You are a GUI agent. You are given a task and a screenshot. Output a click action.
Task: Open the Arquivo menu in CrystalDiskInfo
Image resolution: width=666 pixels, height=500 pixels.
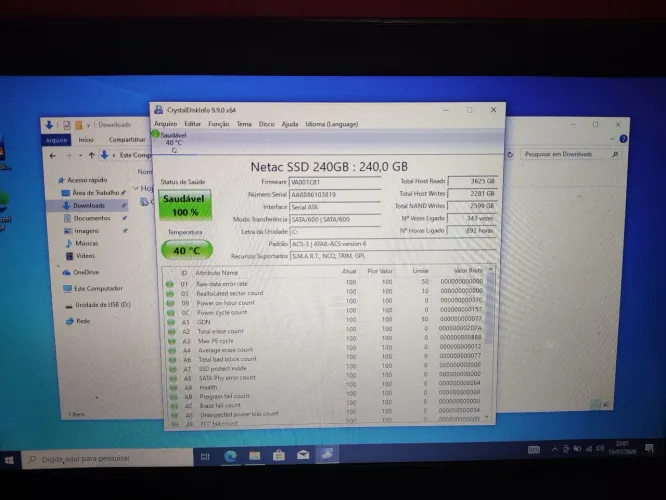166,124
